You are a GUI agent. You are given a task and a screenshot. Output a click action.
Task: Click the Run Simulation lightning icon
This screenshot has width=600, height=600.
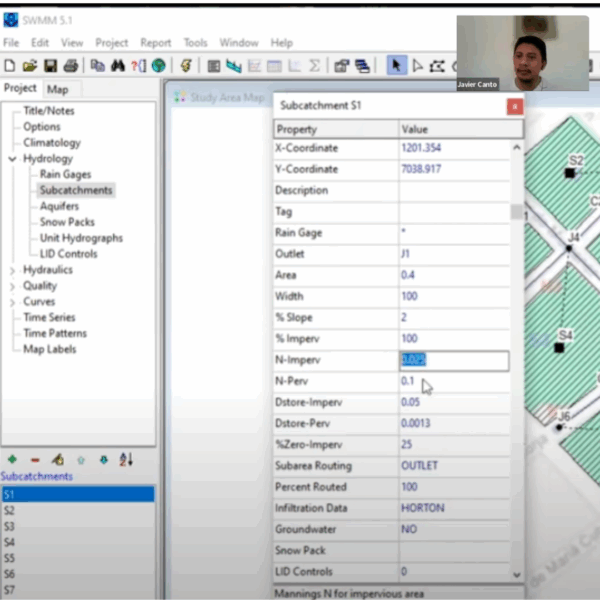(x=186, y=66)
